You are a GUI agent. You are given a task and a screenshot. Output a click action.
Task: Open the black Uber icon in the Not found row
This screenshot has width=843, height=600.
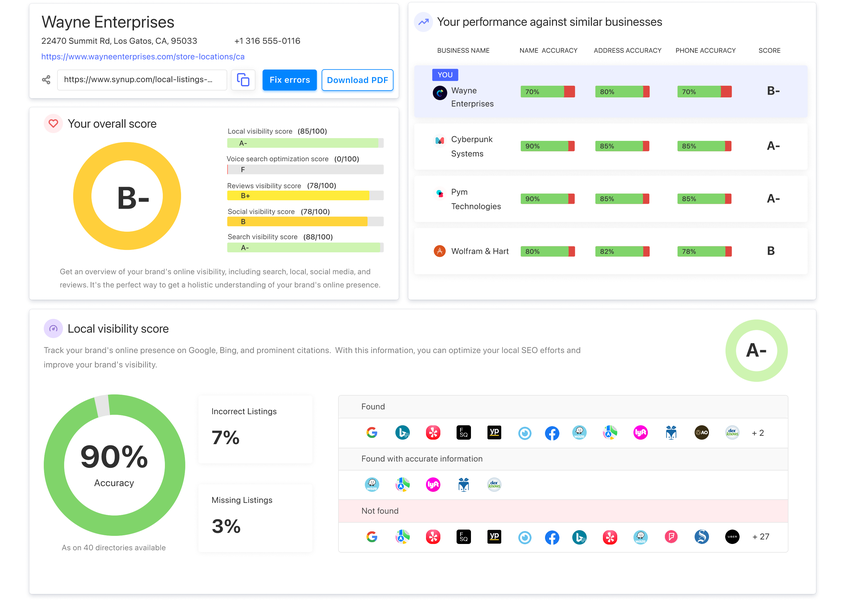coord(732,537)
